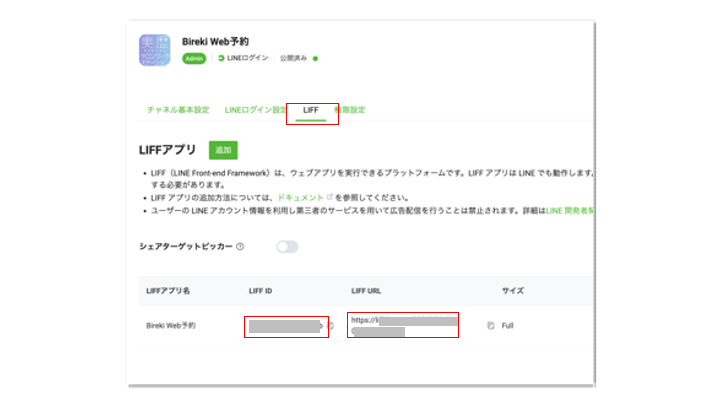Click the help icon next to シェアターゲットピッカー
720x405 pixels.
point(240,247)
